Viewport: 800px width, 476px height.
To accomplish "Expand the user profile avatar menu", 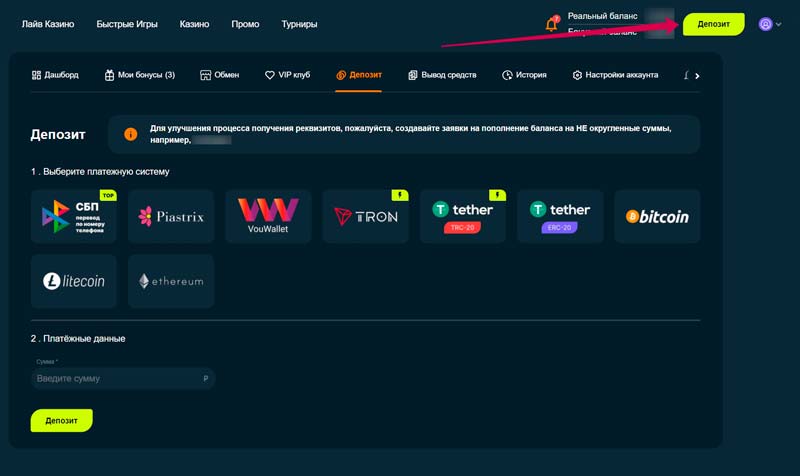I will pos(769,24).
